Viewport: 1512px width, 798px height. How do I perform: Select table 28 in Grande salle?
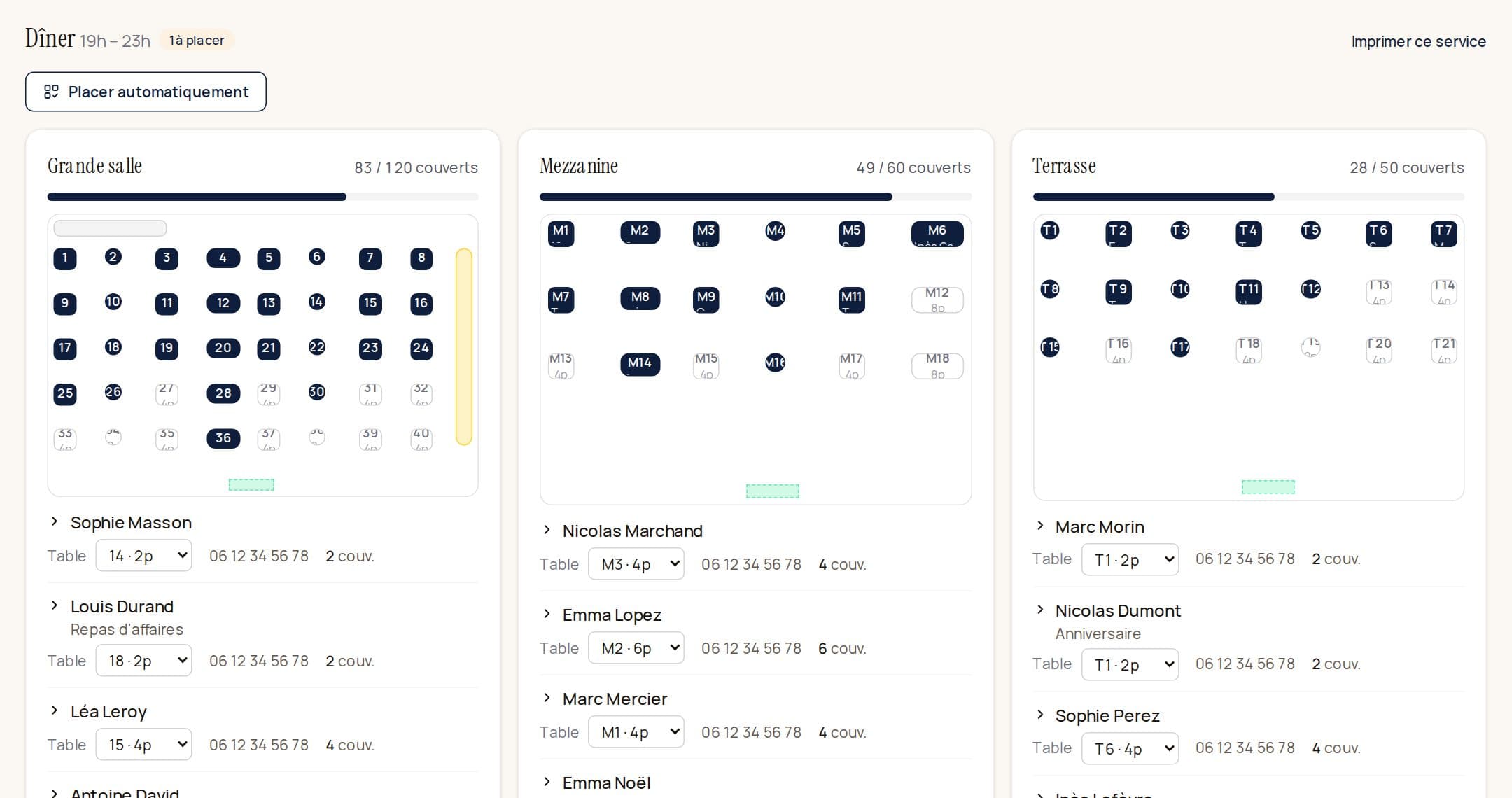(223, 393)
